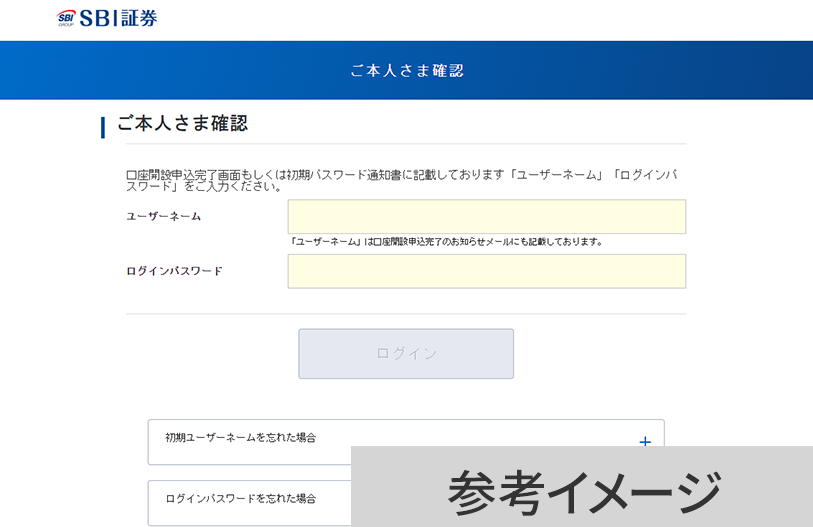Click the SBI Group logo icon

pos(66,17)
